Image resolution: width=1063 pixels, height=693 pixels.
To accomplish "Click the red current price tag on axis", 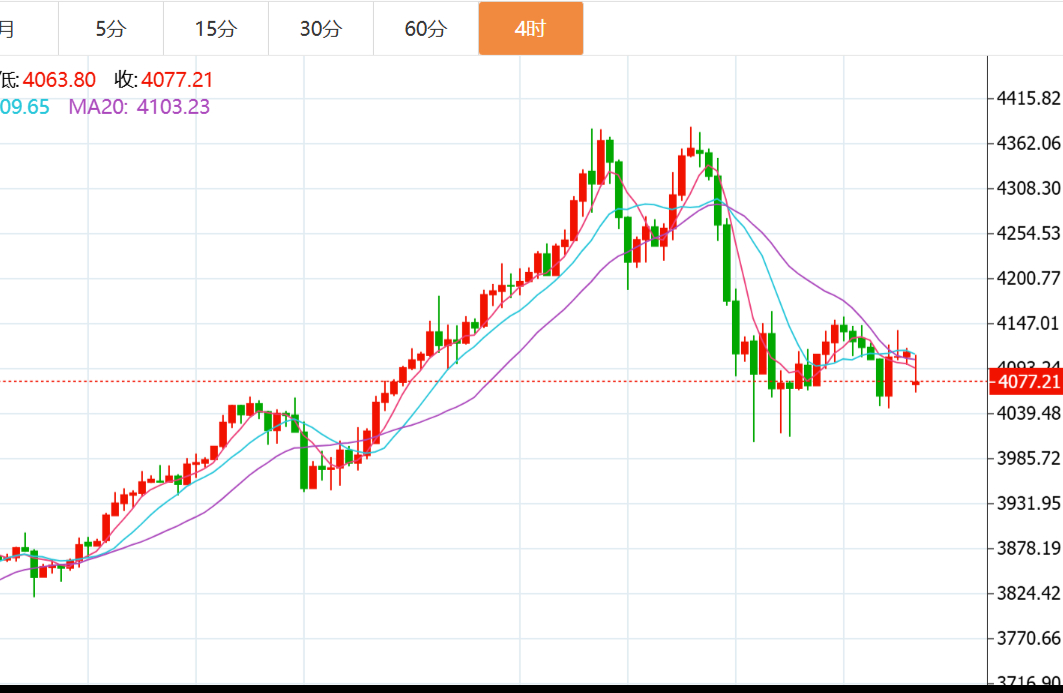I will [1024, 382].
